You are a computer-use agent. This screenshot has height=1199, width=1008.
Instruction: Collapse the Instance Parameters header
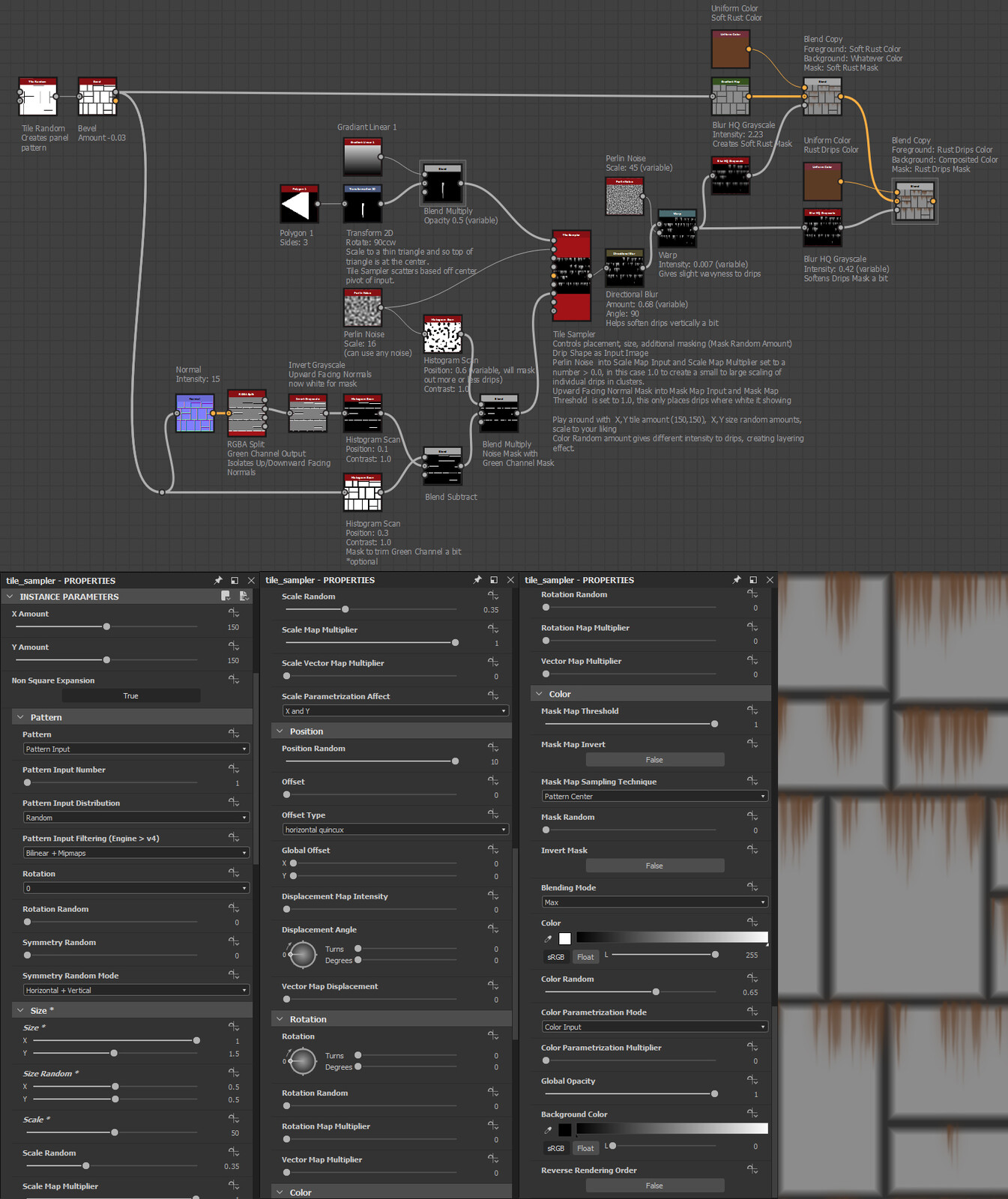point(10,597)
